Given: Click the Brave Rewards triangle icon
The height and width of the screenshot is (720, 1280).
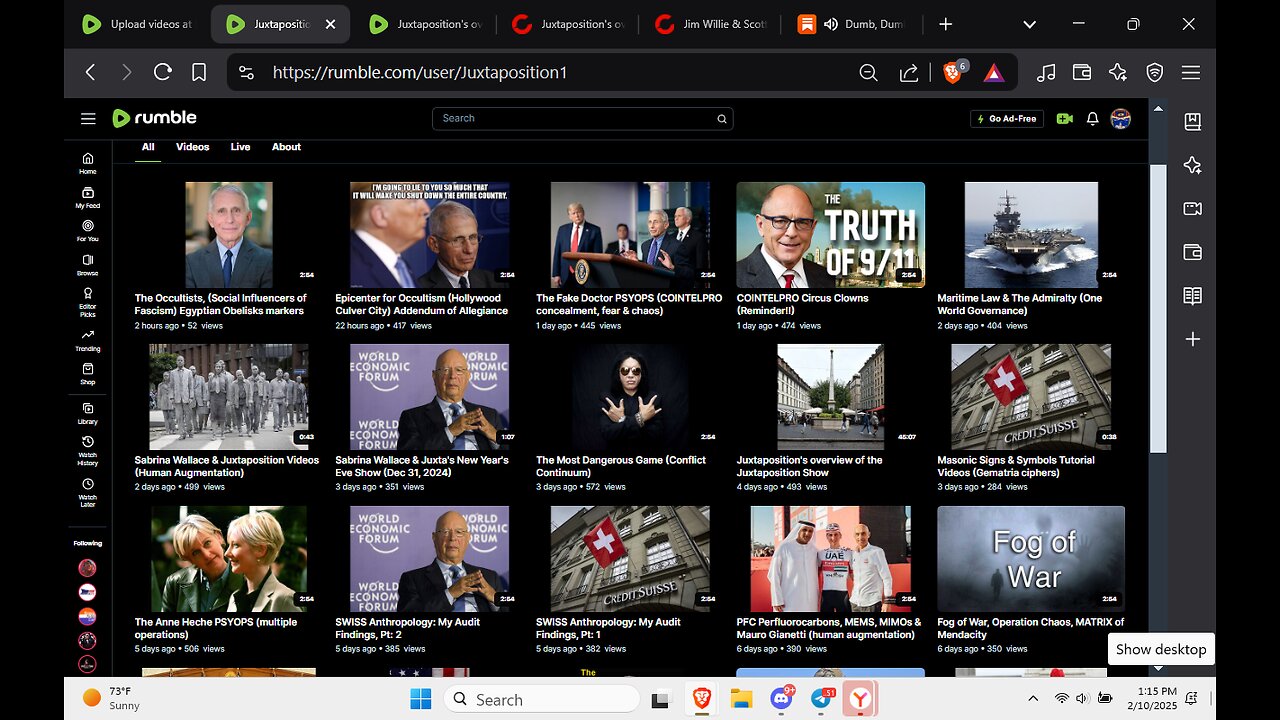Looking at the screenshot, I should tap(994, 72).
